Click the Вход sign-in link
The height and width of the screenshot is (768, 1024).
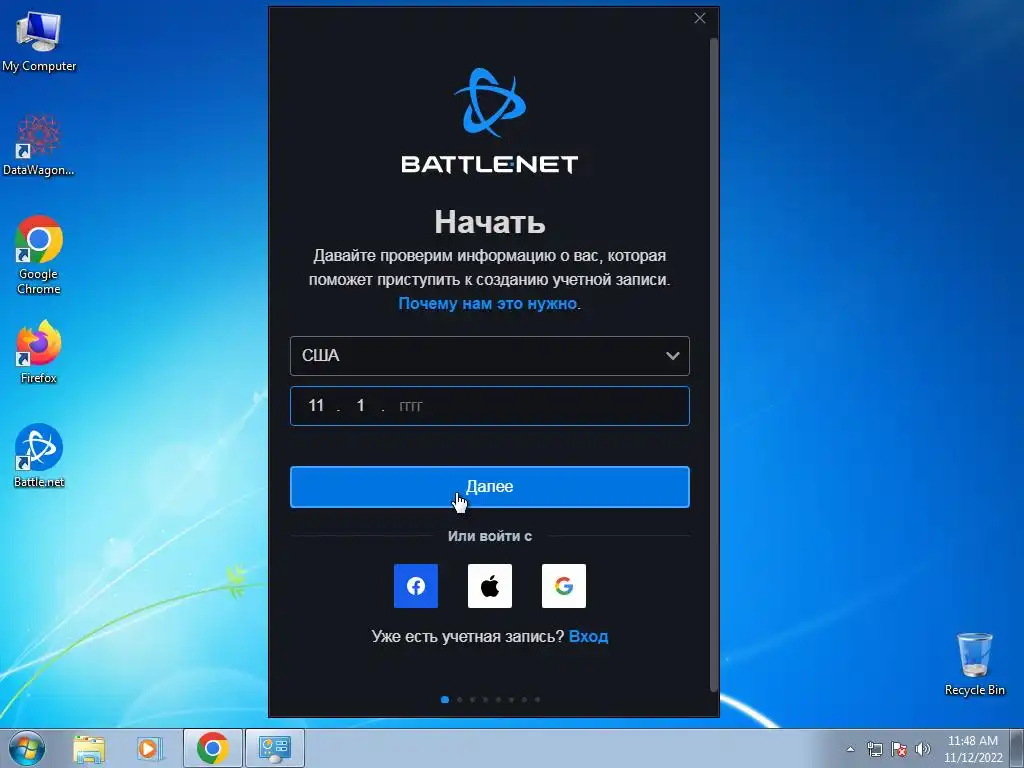click(588, 636)
